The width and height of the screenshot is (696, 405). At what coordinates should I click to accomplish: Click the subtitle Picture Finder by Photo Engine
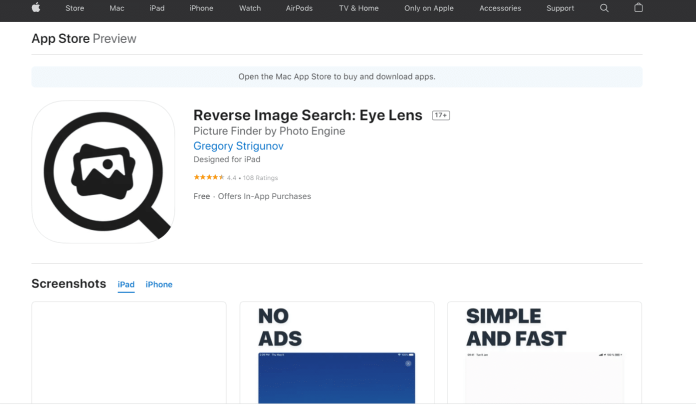pos(269,131)
